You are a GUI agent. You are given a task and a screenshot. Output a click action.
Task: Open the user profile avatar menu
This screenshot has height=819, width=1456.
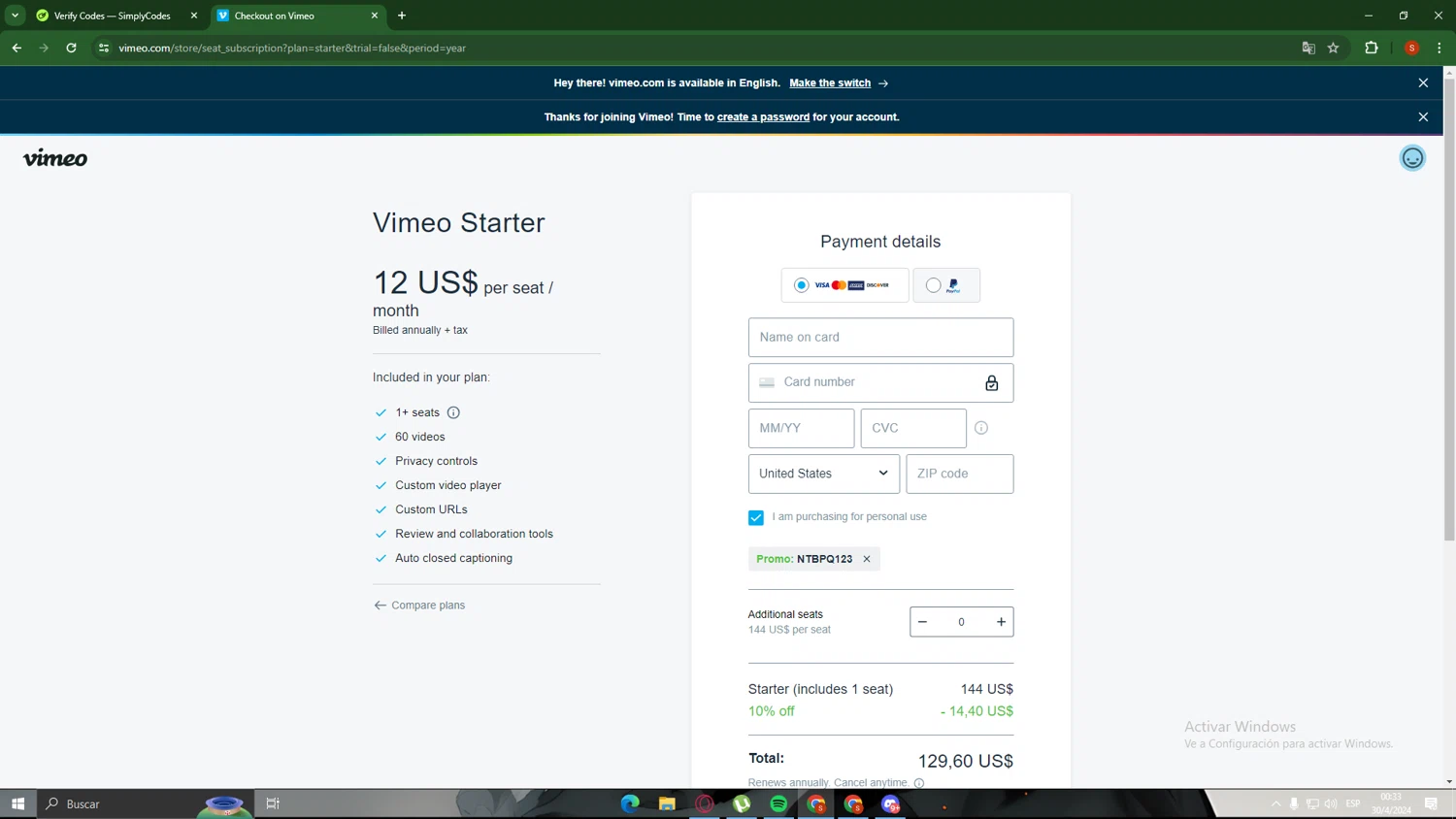[1412, 158]
